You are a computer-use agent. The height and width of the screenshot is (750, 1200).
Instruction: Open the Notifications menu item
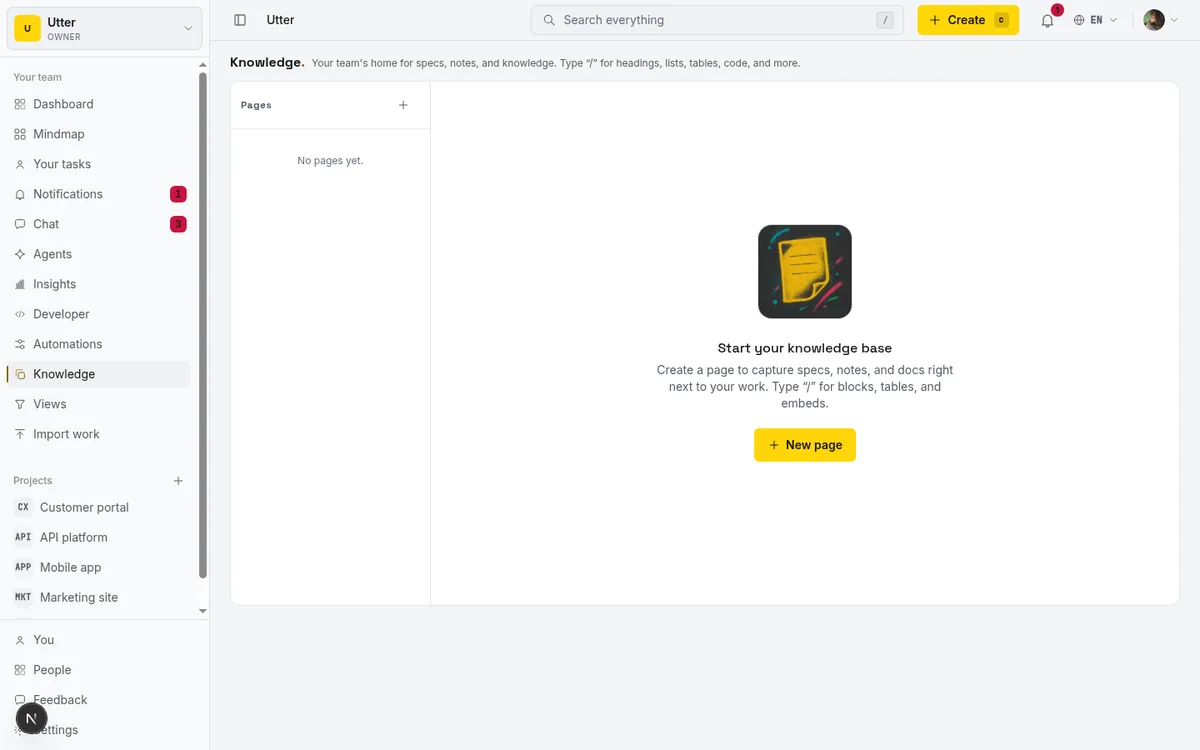[x=98, y=194]
